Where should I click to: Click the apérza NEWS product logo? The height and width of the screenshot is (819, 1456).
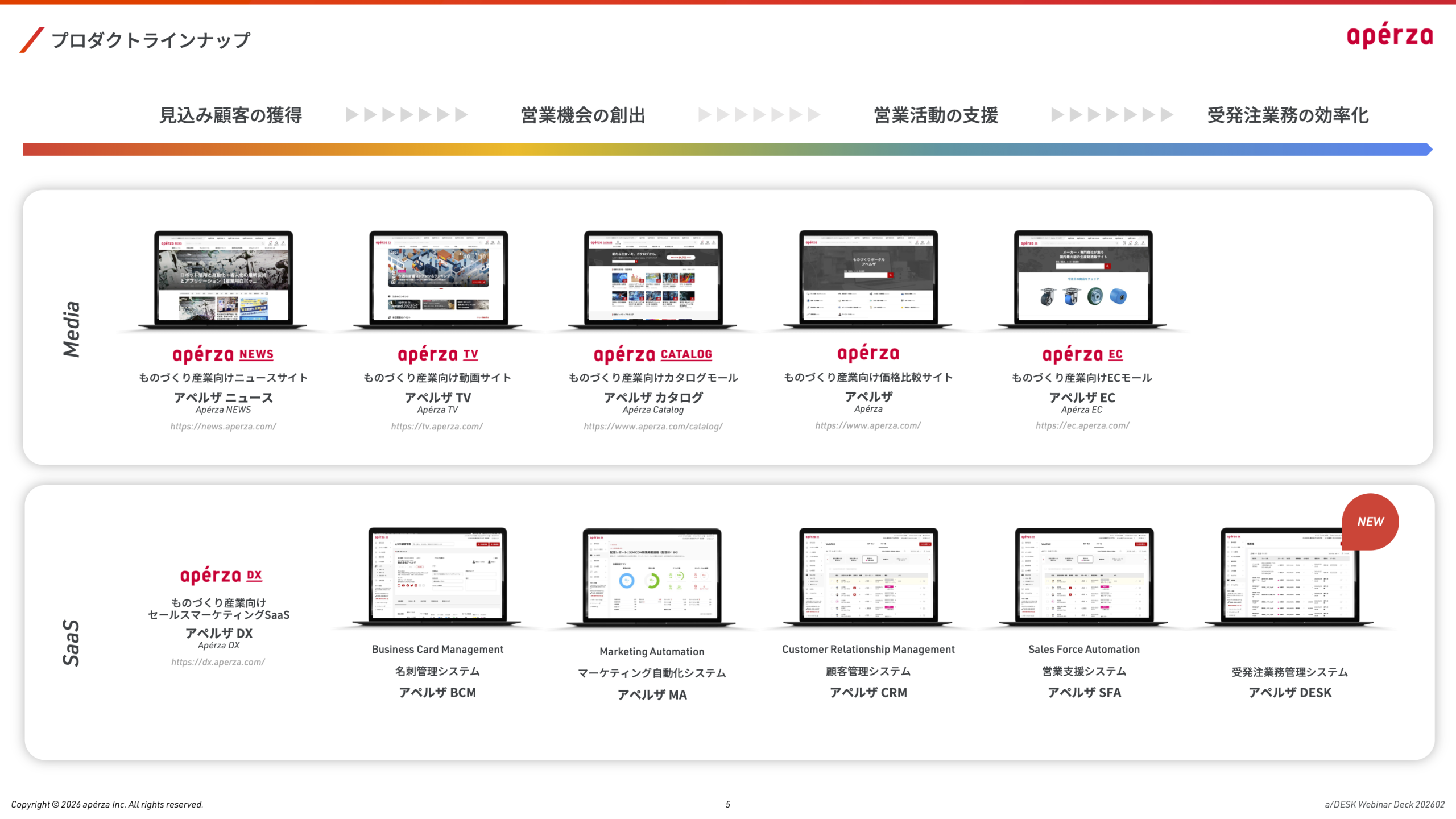pyautogui.click(x=223, y=355)
